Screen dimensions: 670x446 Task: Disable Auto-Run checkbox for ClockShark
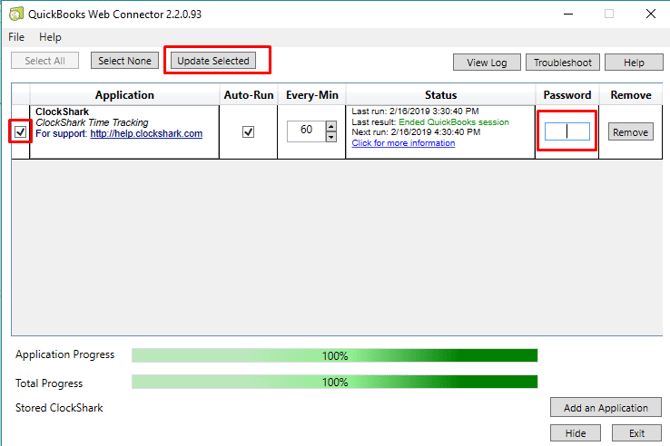click(x=248, y=132)
